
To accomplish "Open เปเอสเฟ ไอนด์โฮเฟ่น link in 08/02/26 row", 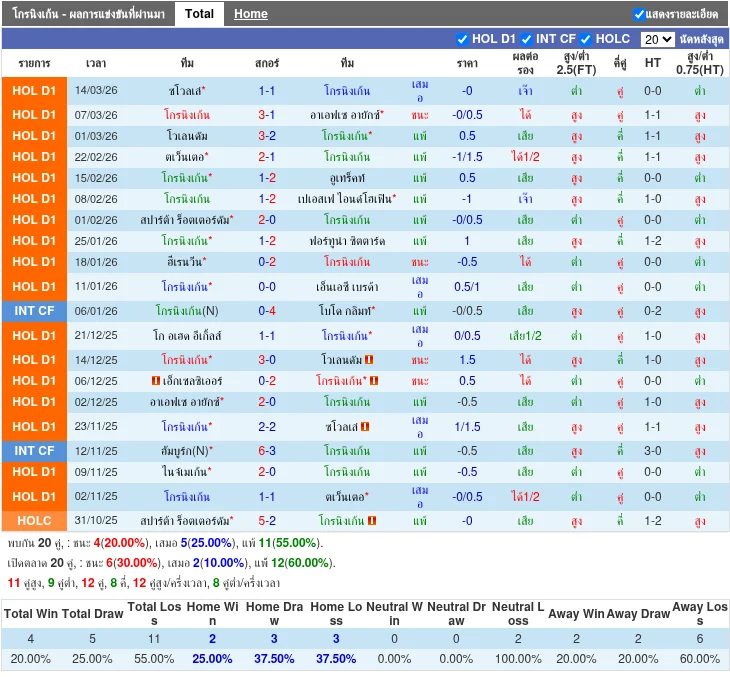I will coord(347,199).
